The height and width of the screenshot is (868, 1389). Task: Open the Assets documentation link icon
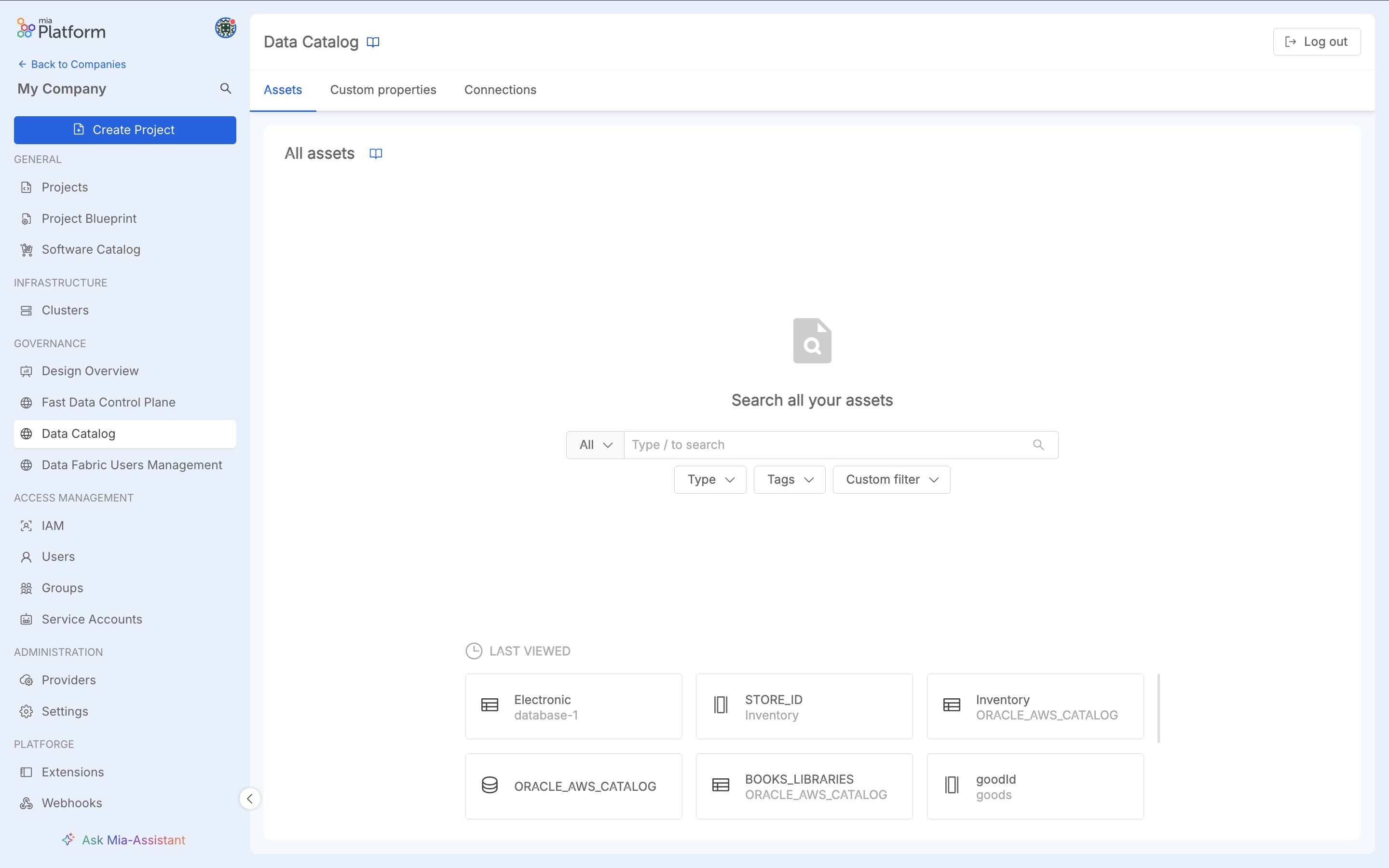coord(377,153)
